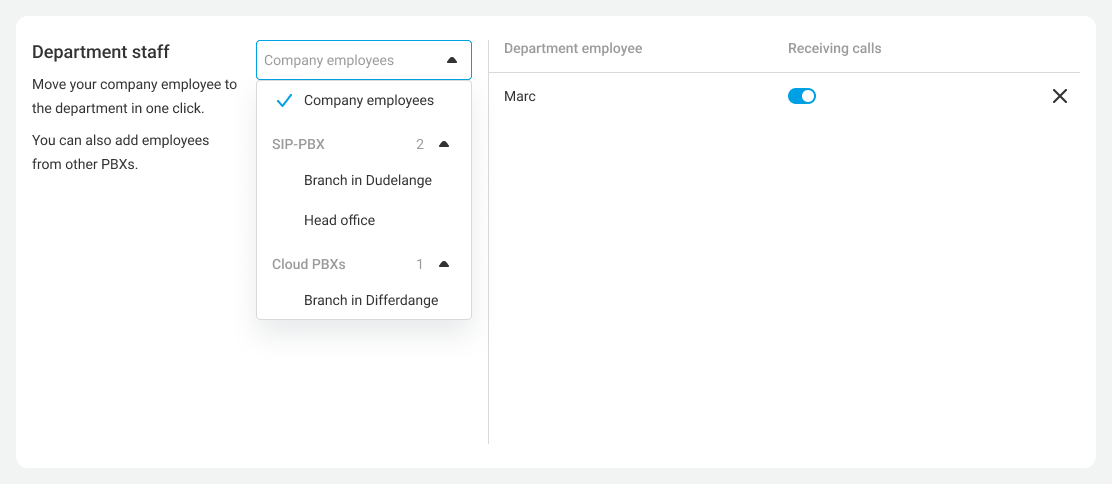The image size is (1112, 484).
Task: Click the Cloud PBXs group label
Action: (x=308, y=264)
